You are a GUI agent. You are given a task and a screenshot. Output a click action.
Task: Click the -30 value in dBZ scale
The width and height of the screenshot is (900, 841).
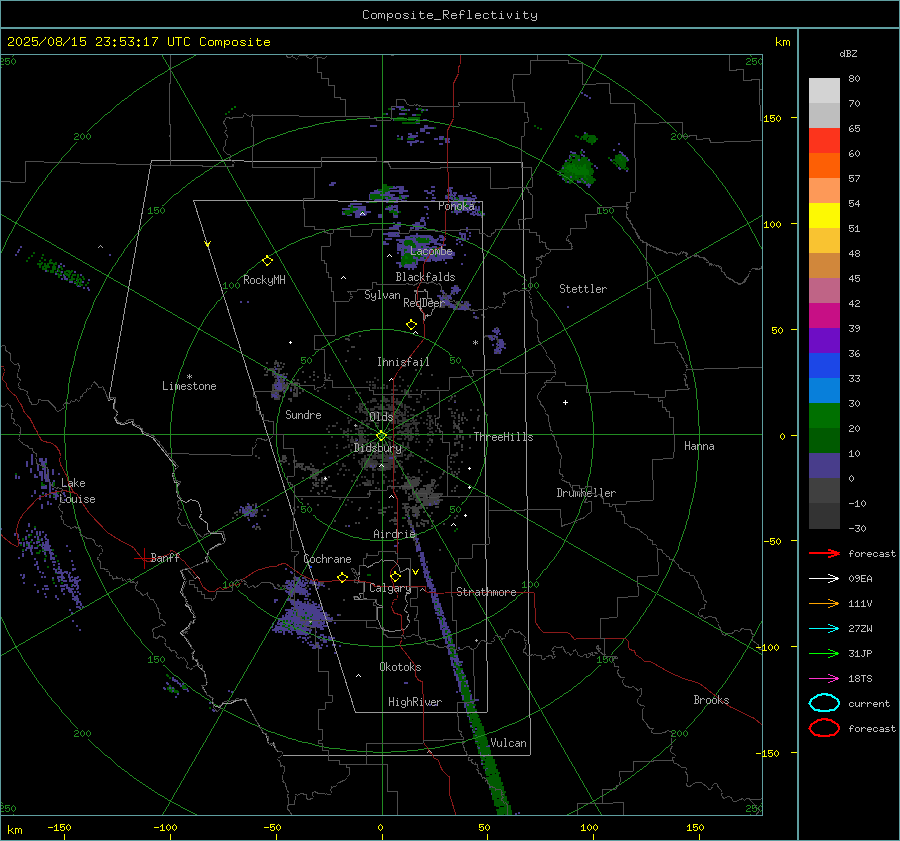click(857, 528)
